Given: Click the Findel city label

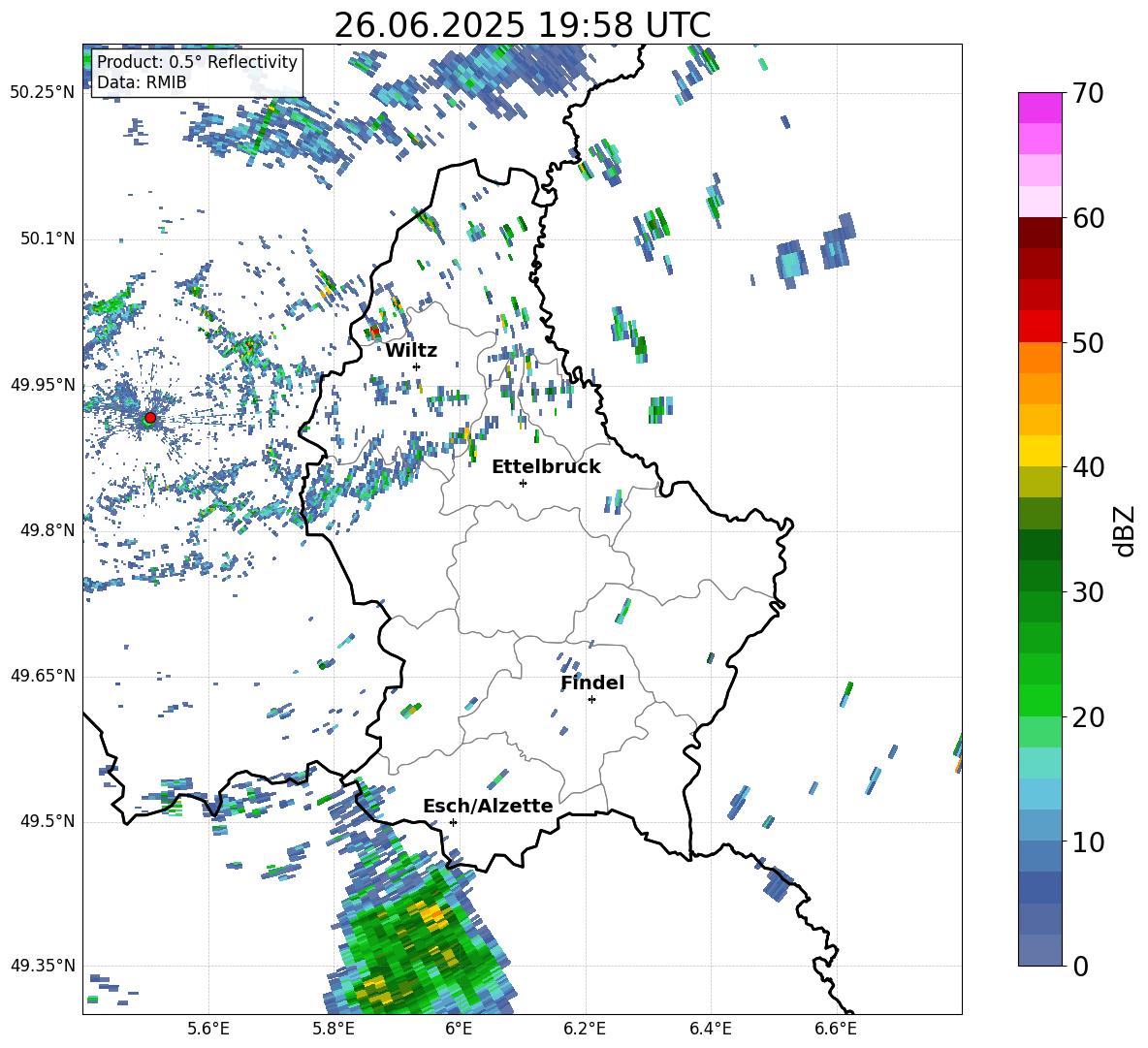Looking at the screenshot, I should (x=592, y=683).
